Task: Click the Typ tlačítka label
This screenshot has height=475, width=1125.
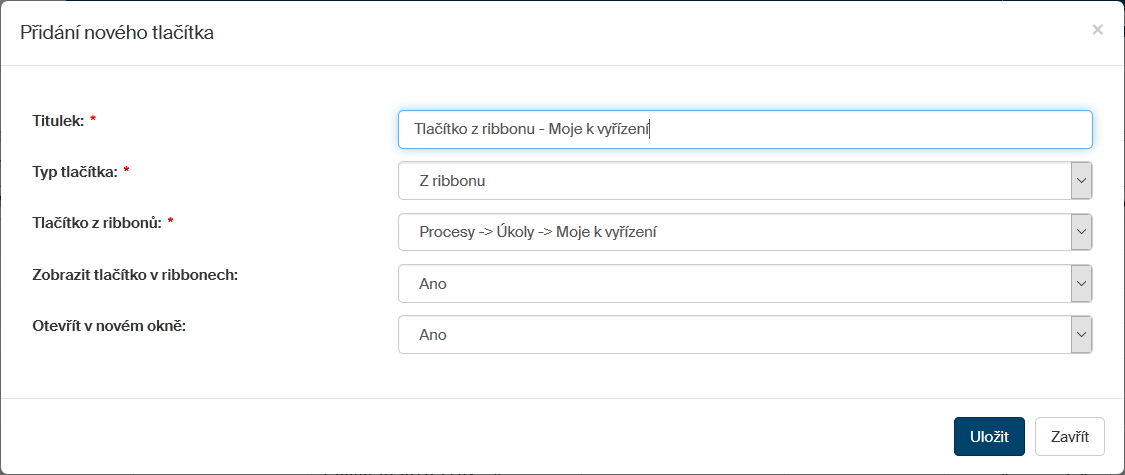Action: point(75,171)
